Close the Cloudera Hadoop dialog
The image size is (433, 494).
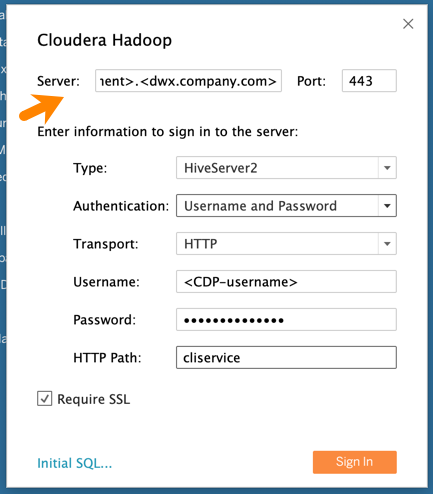408,24
